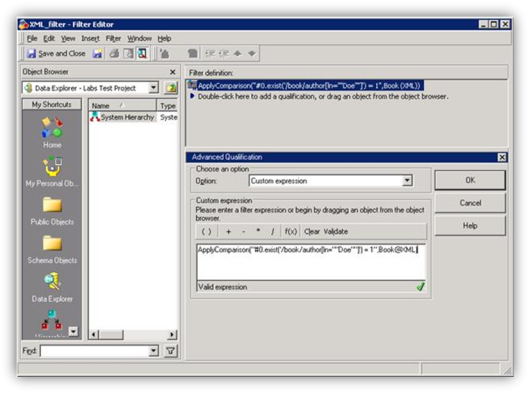Close the Object Browser panel
529x393 pixels.
coord(173,72)
